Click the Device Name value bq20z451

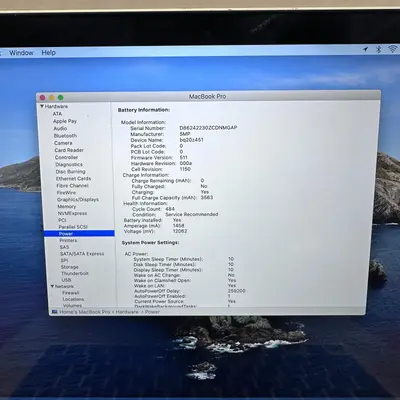pyautogui.click(x=191, y=140)
